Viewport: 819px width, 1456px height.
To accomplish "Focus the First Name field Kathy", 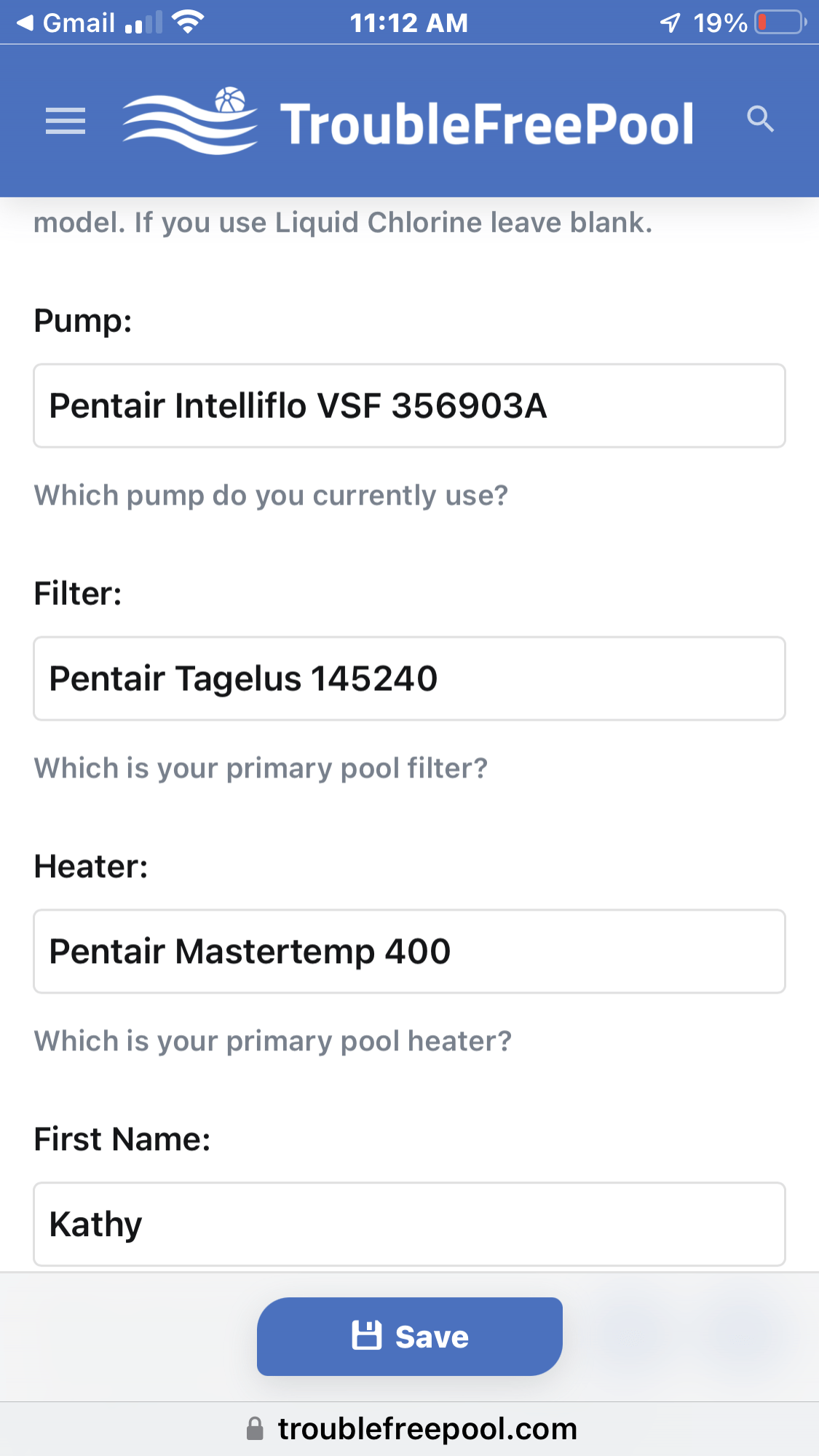I will pyautogui.click(x=409, y=1224).
